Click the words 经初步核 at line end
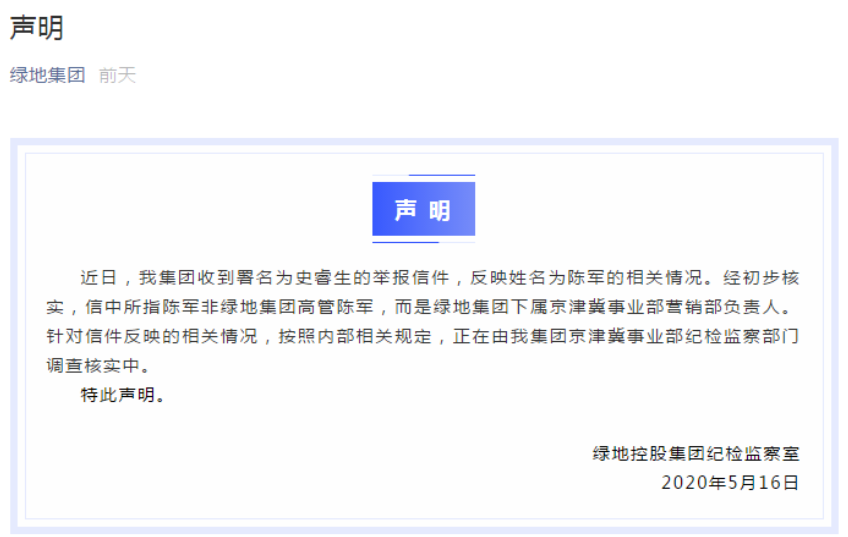 point(761,277)
